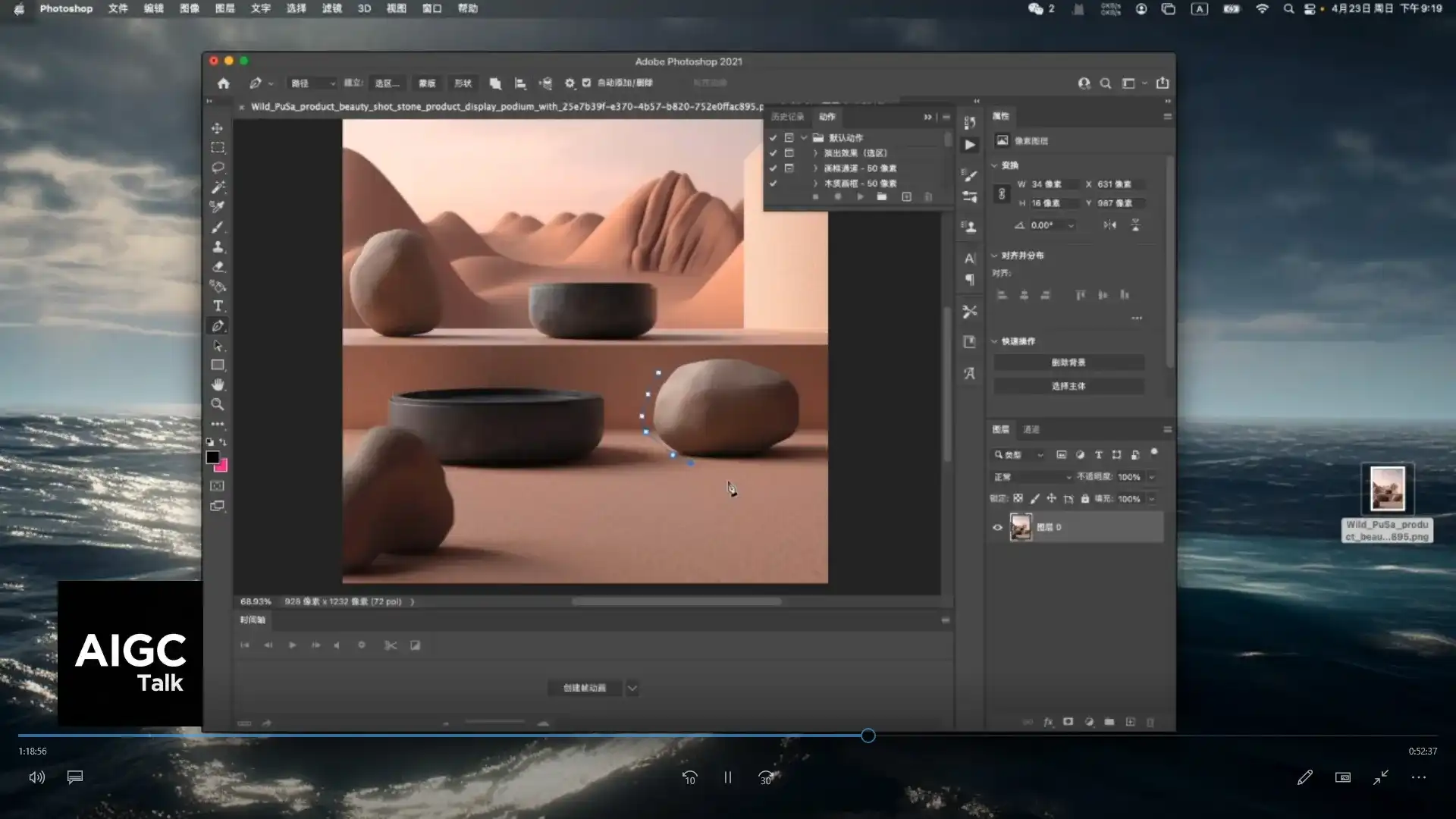
Task: Select the Hand tool
Action: coord(218,384)
